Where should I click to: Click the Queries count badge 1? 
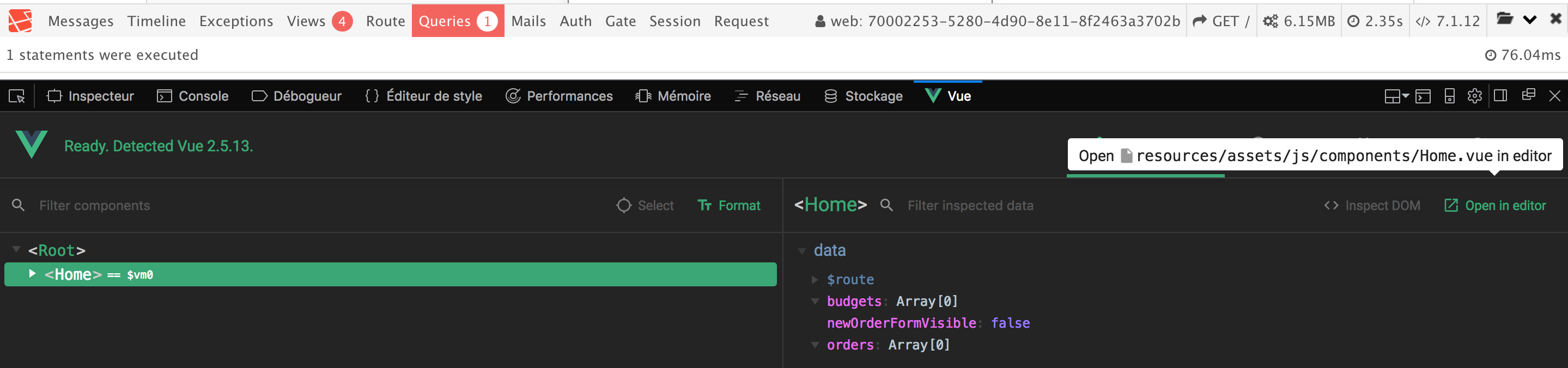coord(487,21)
